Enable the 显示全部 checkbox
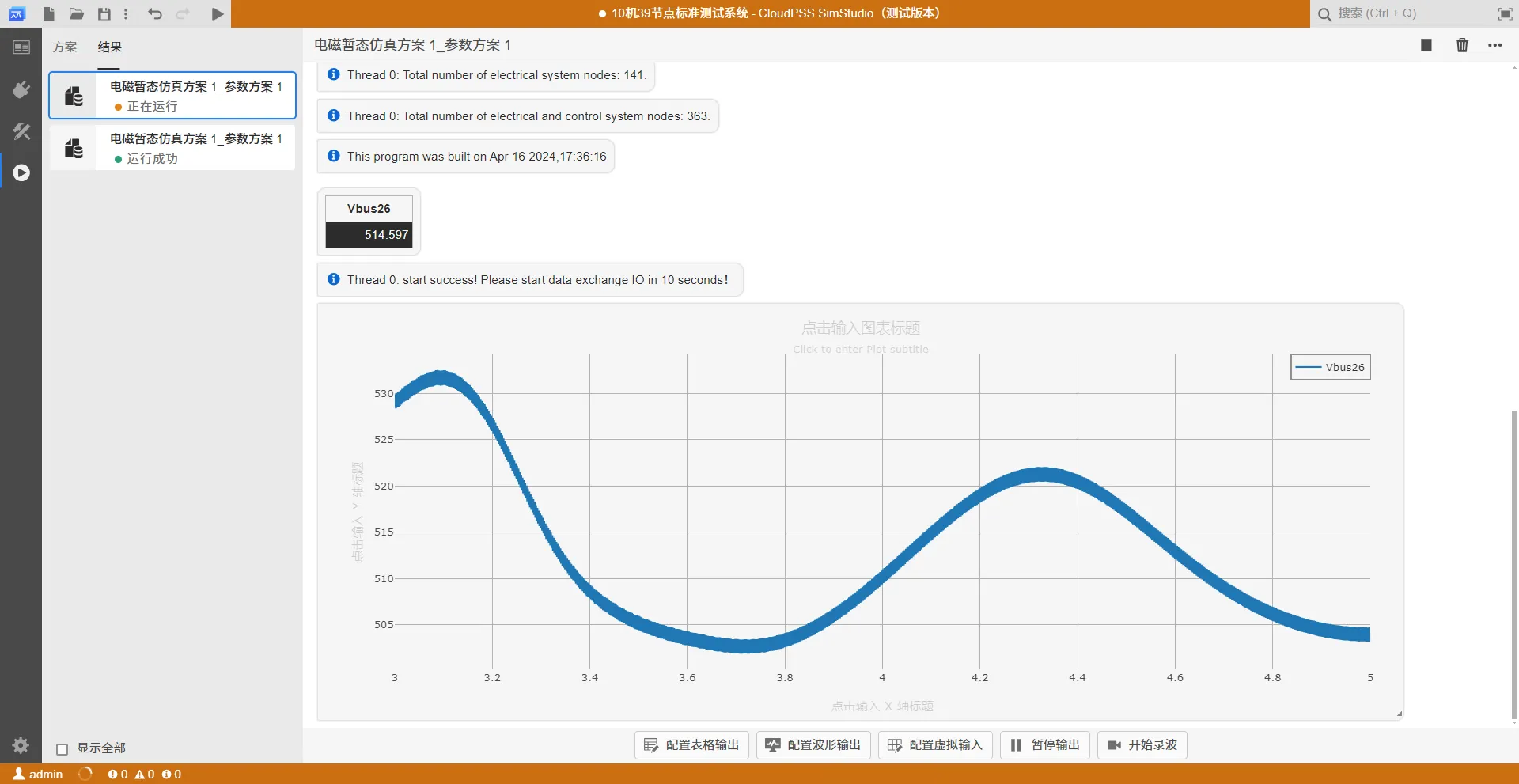 (63, 748)
